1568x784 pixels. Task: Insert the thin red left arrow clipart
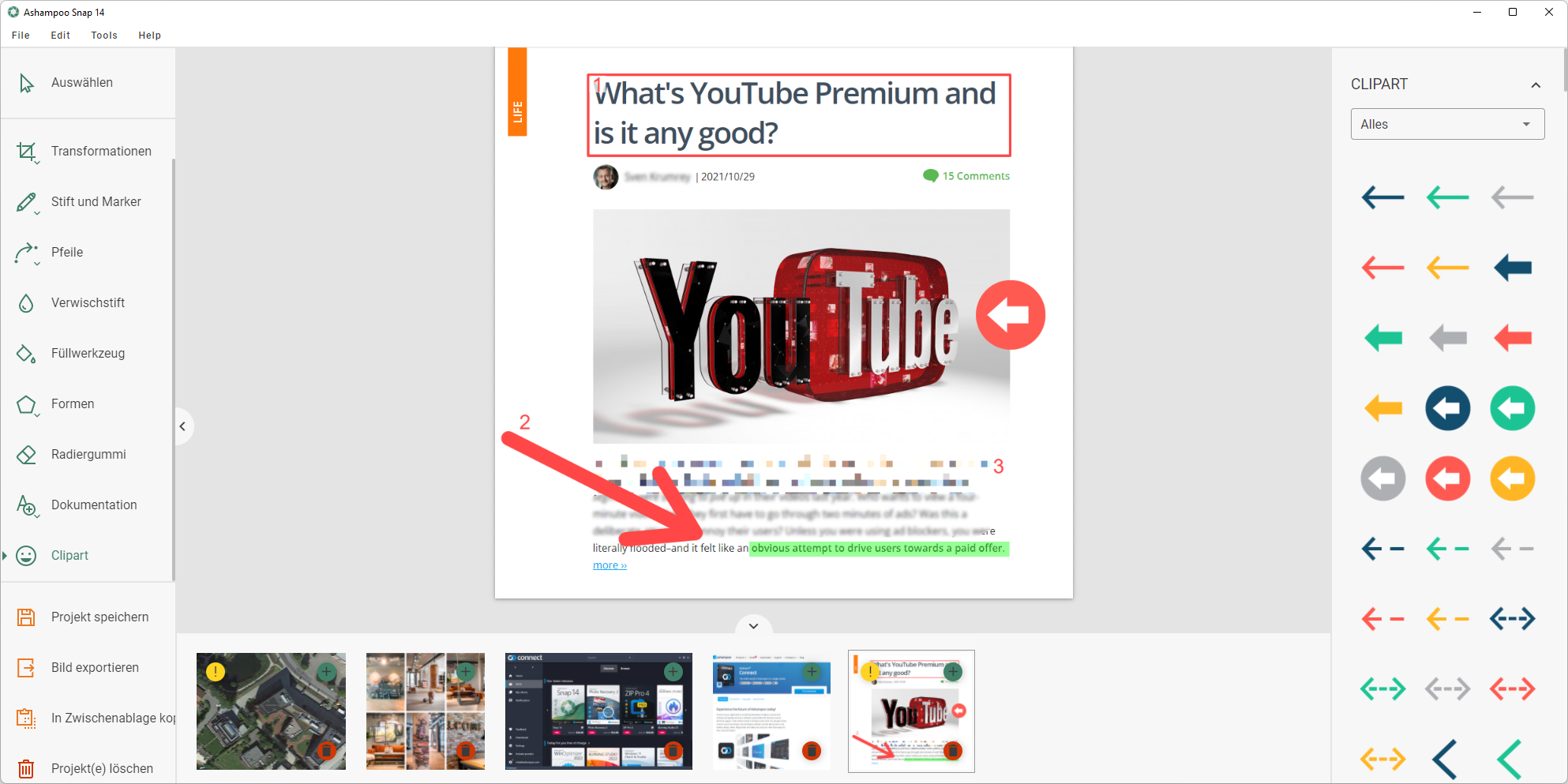coord(1383,267)
